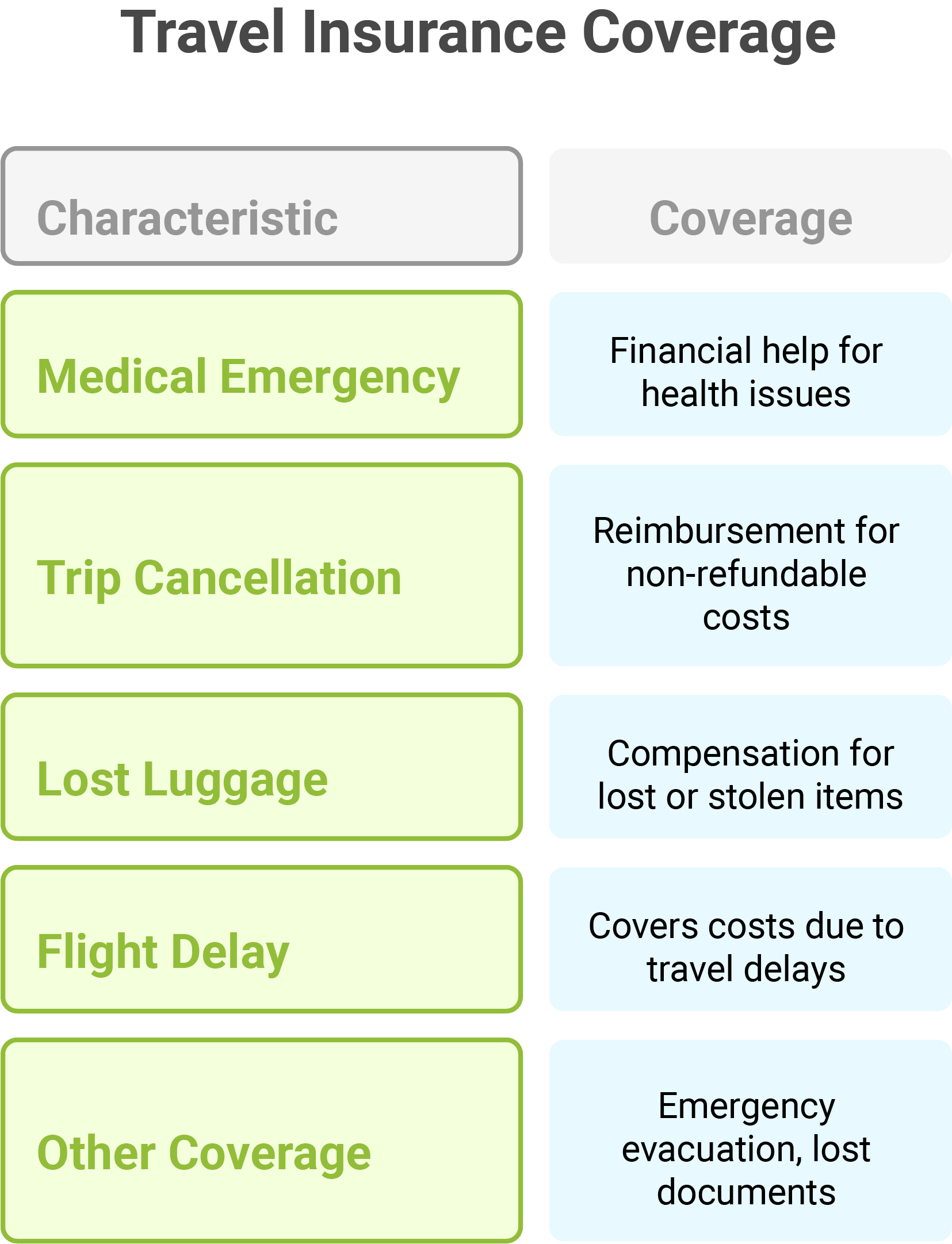Image resolution: width=952 pixels, height=1244 pixels.
Task: Click the word 'documents' in the last cell
Action: 746,1192
